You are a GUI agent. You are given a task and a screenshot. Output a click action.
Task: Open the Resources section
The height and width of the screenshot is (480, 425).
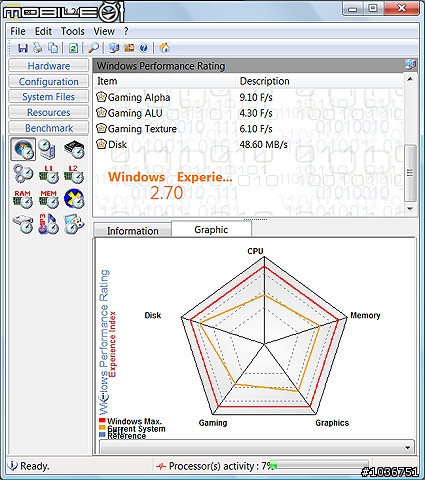click(x=49, y=112)
